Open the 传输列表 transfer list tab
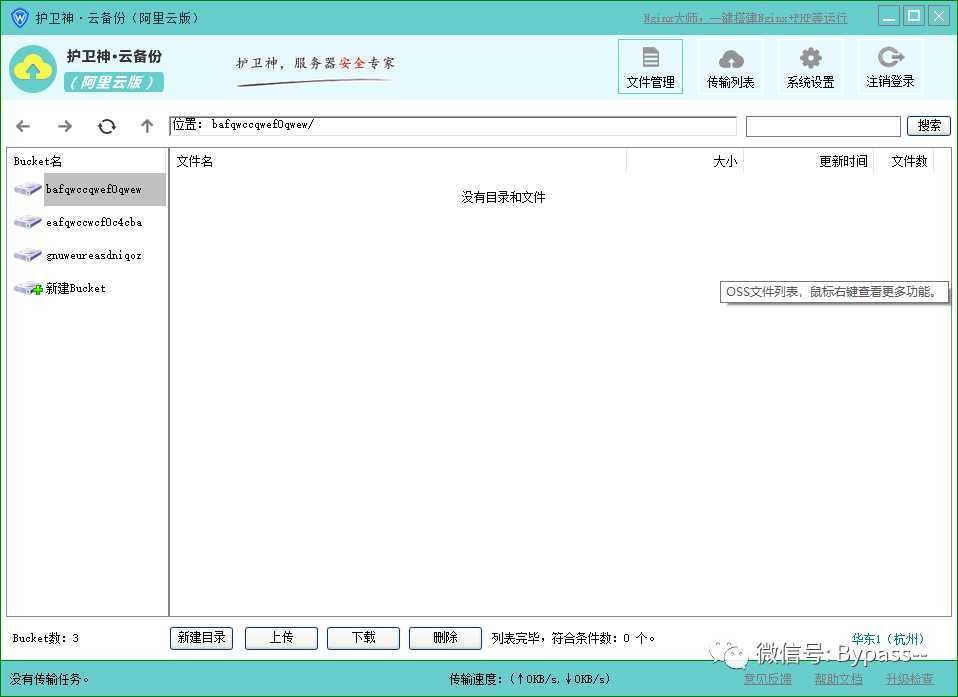This screenshot has width=958, height=697. click(730, 67)
